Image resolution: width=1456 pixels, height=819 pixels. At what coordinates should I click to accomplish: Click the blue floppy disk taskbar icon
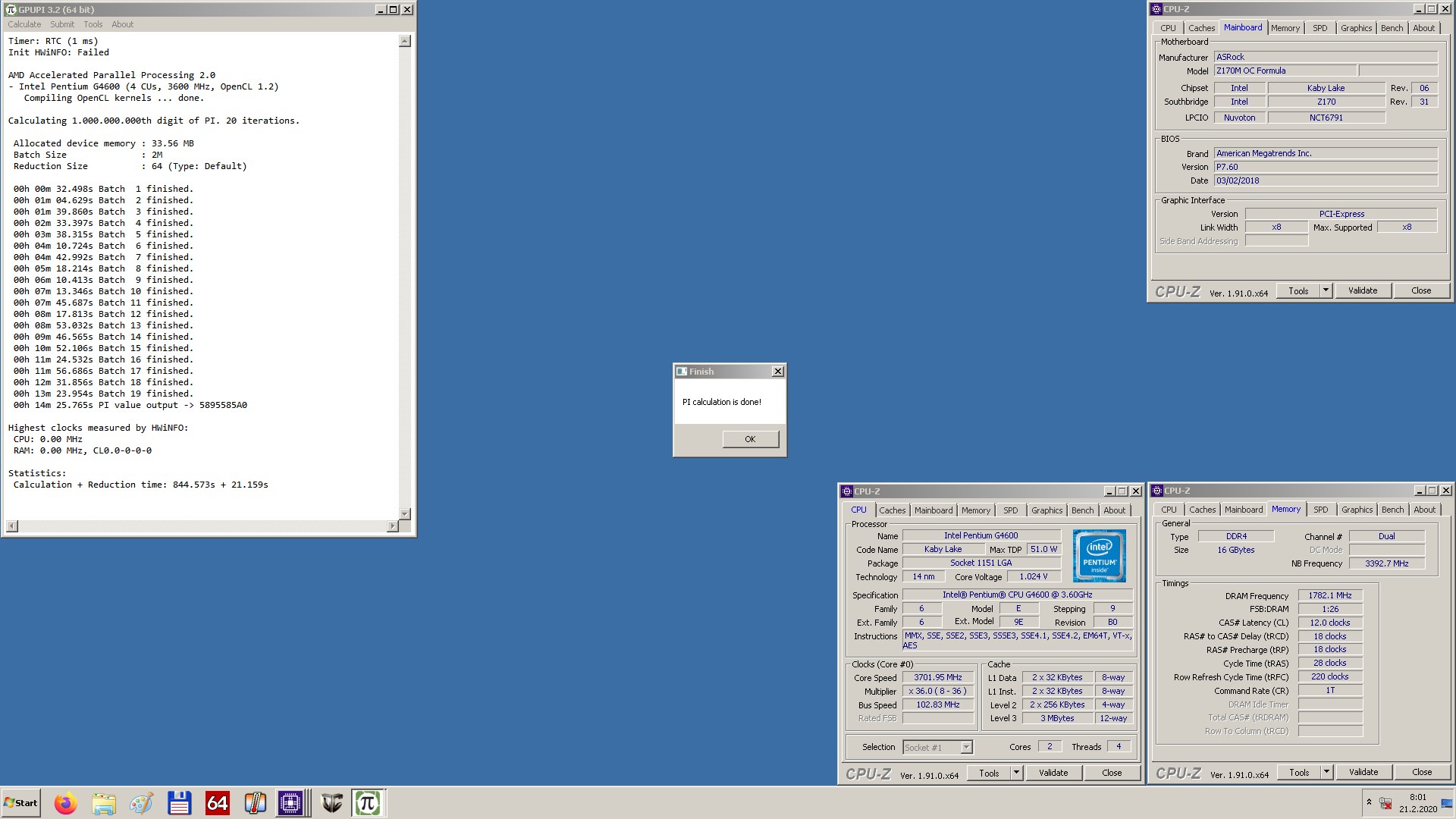(x=179, y=803)
